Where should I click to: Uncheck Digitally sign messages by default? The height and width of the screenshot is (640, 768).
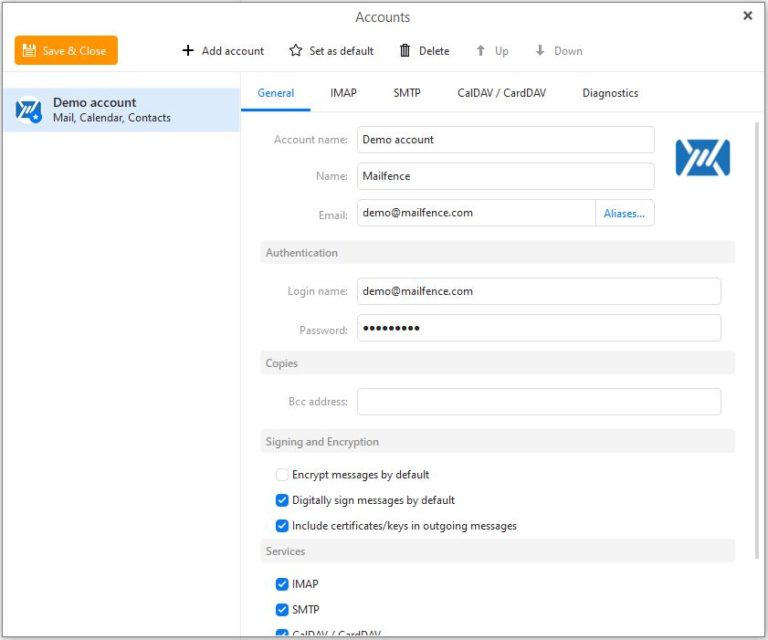coord(282,500)
